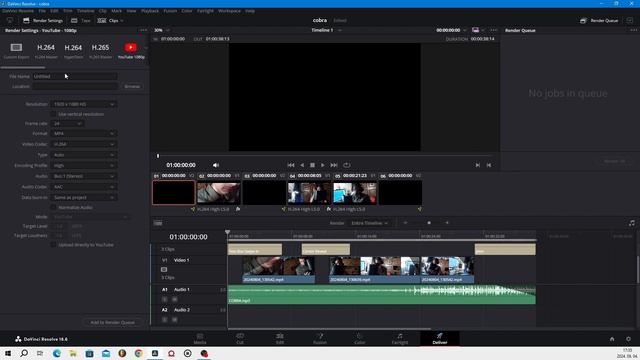
Task: Open the Cut page
Action: [240, 338]
